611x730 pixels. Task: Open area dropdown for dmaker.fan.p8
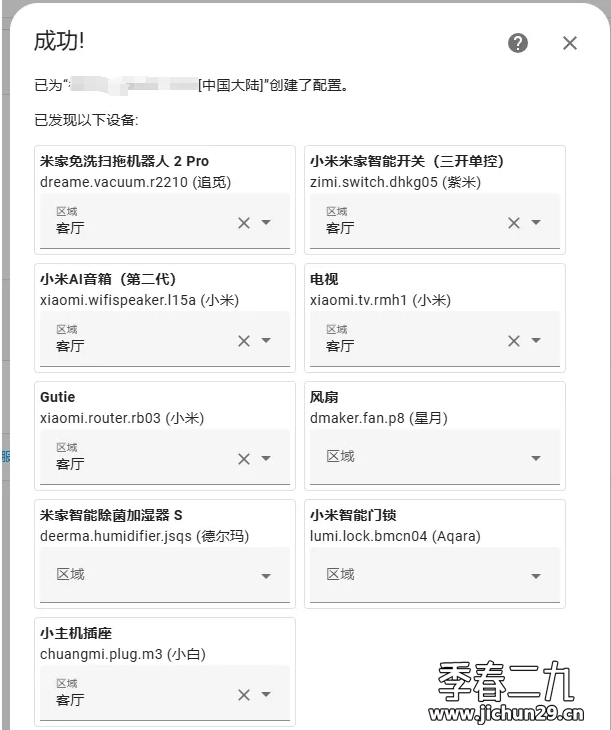pos(536,459)
